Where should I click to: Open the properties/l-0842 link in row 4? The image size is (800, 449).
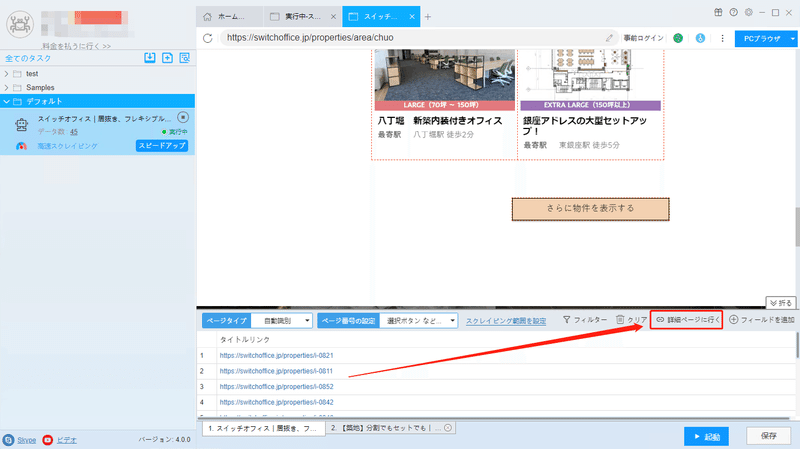tap(276, 402)
